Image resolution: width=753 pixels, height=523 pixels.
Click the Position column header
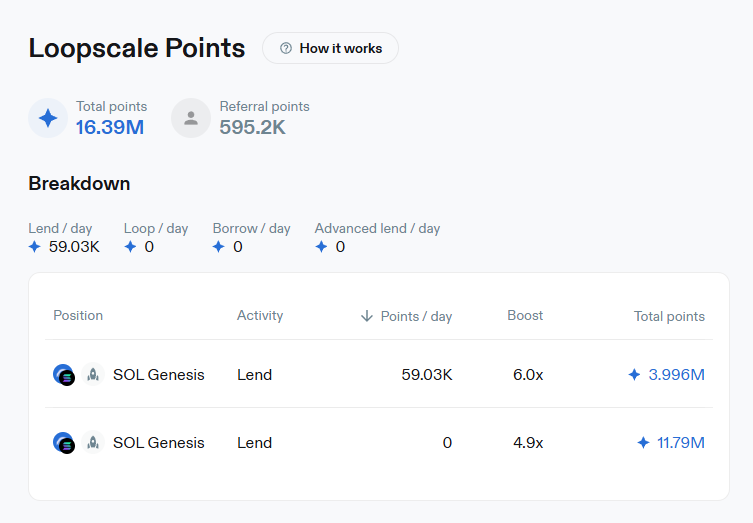pos(78,315)
